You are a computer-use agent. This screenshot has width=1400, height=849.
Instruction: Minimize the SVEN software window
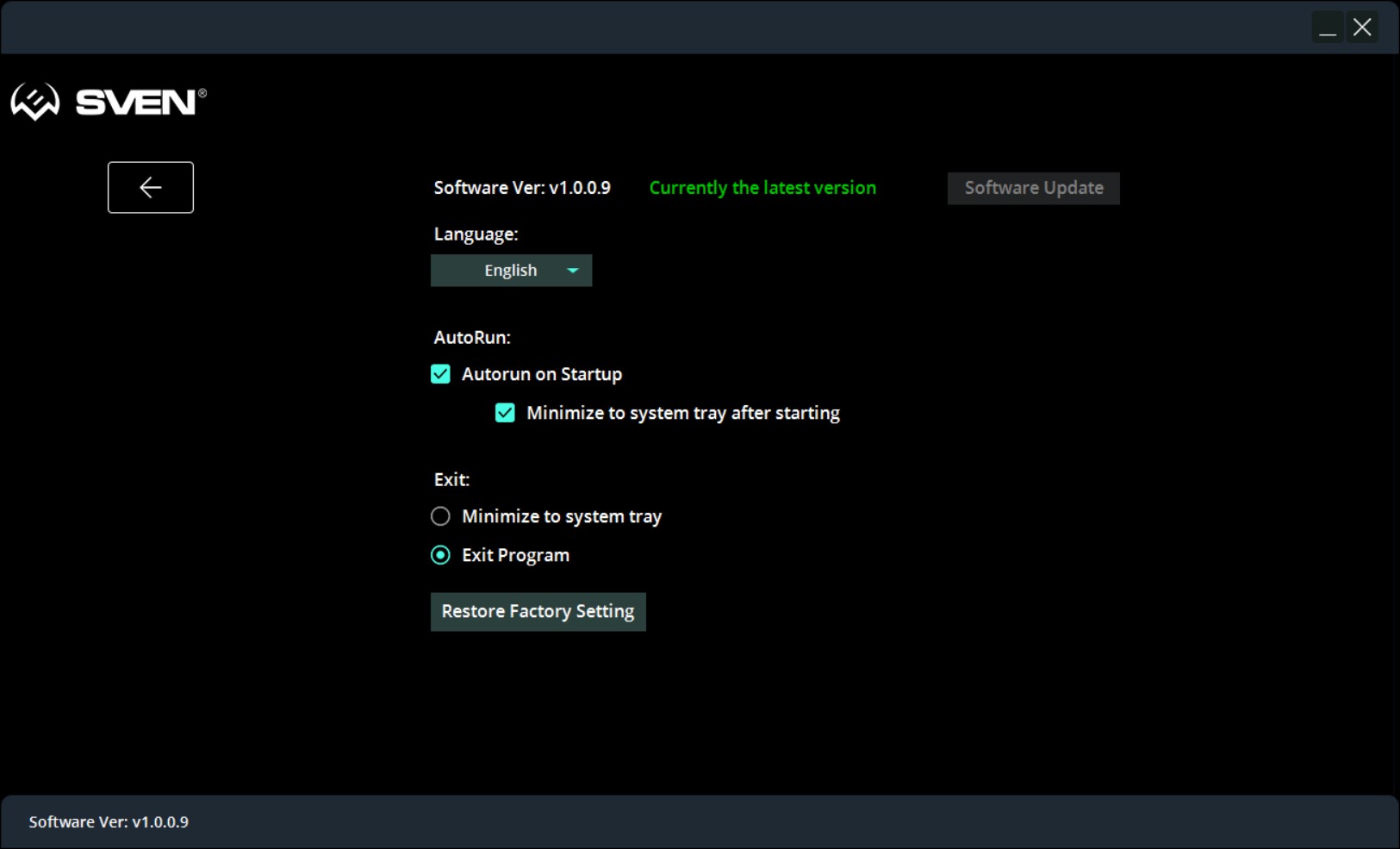point(1328,28)
